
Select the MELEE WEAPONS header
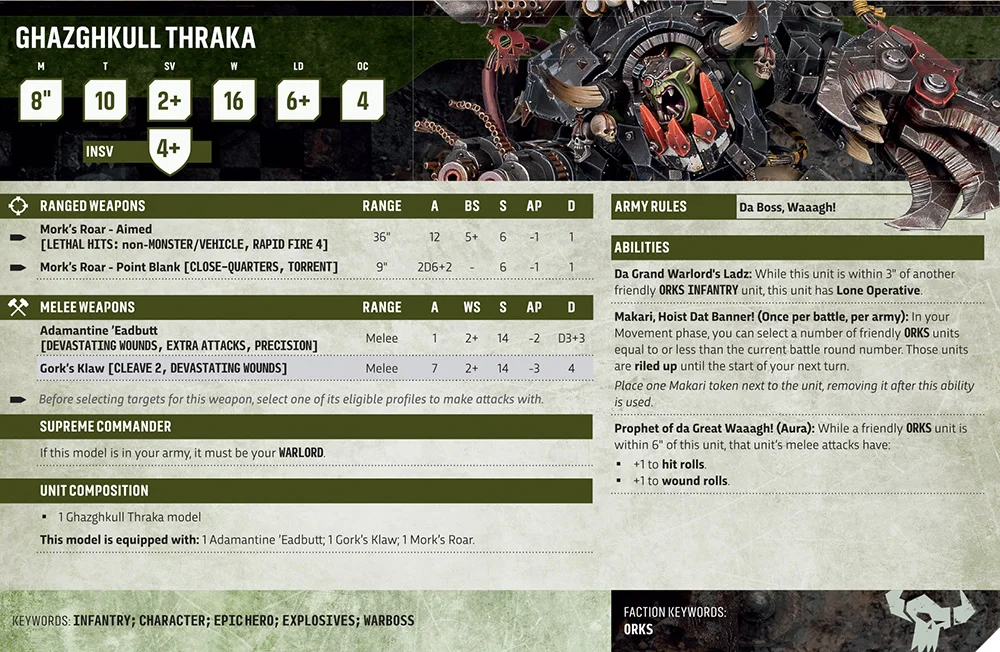pos(87,307)
